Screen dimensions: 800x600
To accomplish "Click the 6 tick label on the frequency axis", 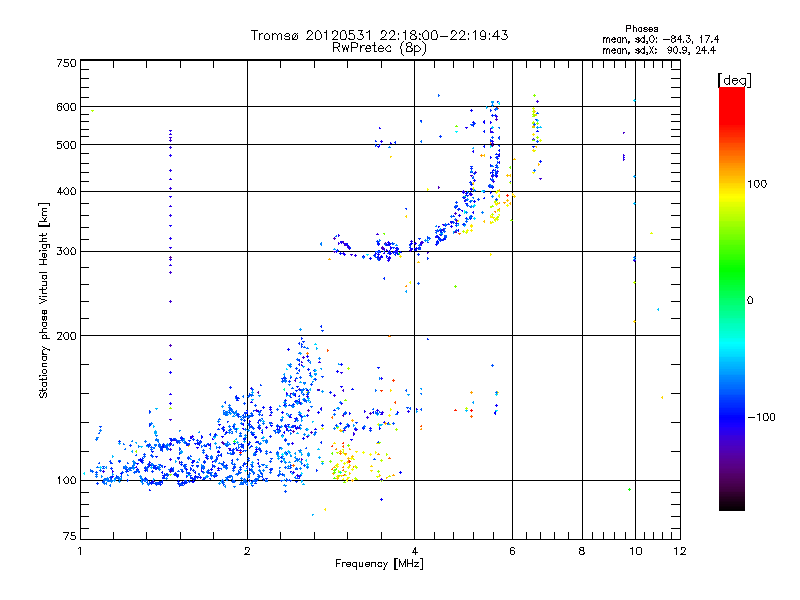I will coord(512,551).
